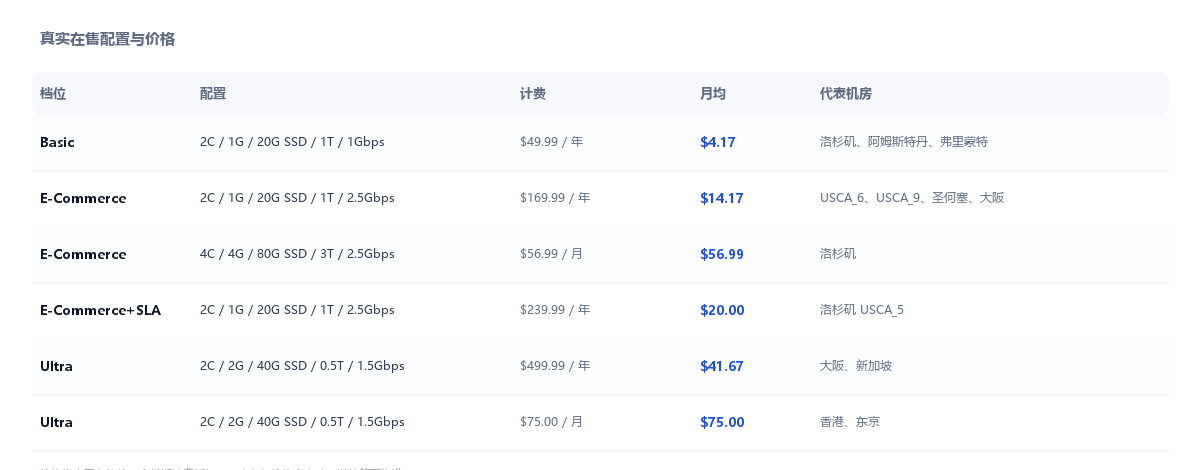Viewport: 1200px width, 470px height.
Task: Click the 月均 column header
Action: (x=713, y=93)
